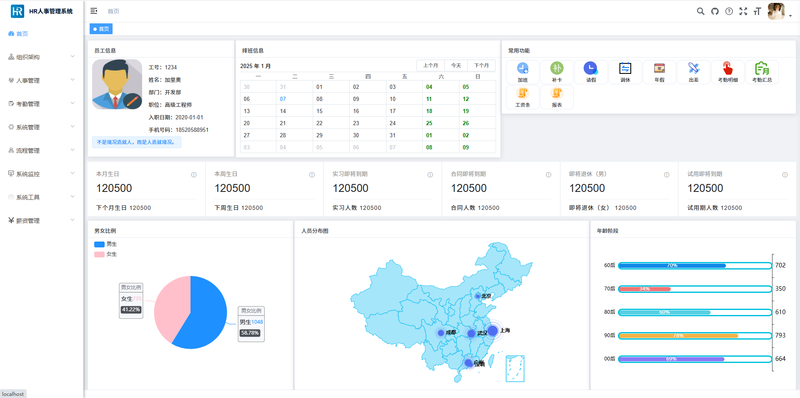Click info icon on 实习即将到期 card
The width and height of the screenshot is (800, 398).
coord(430,175)
